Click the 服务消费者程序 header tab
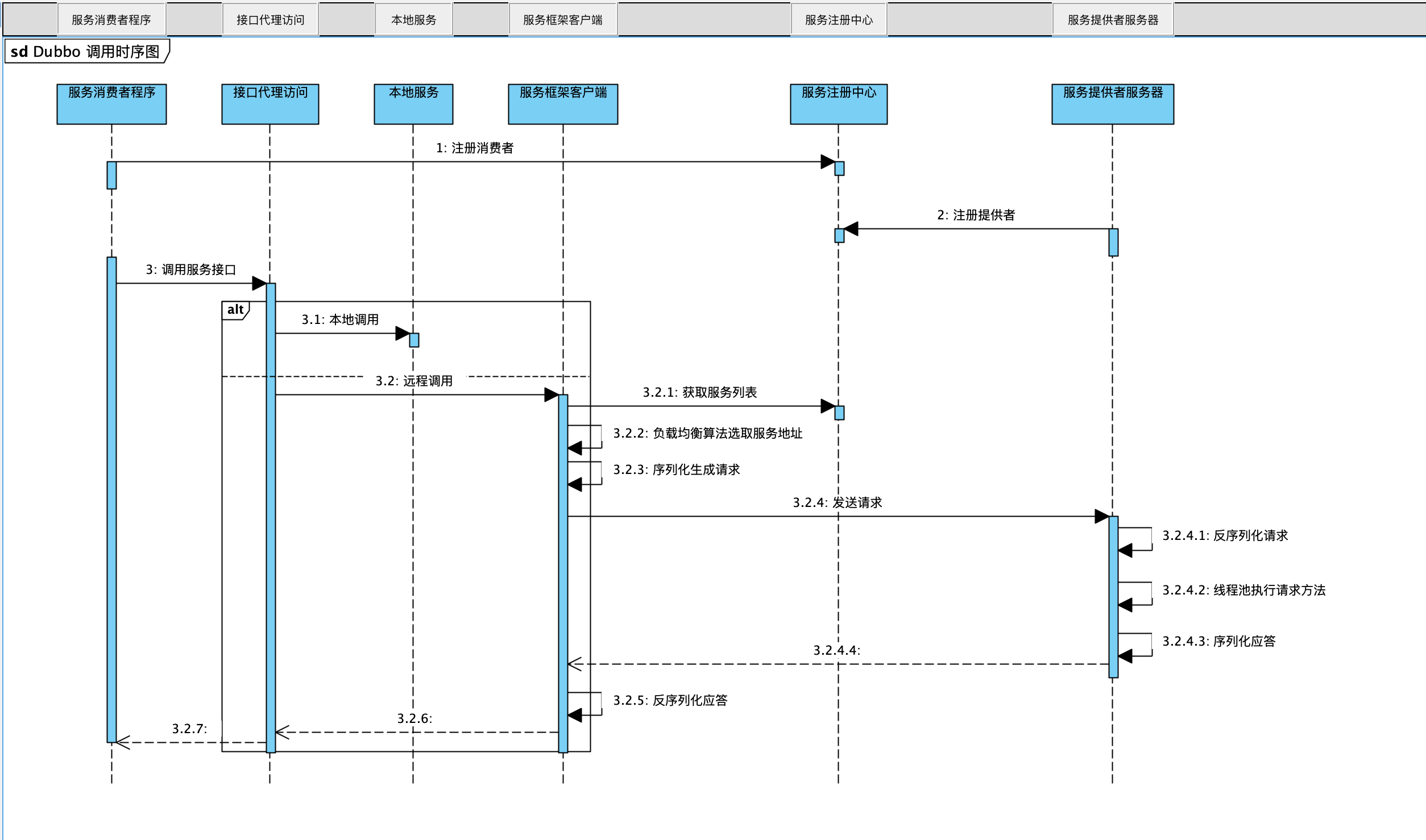The width and height of the screenshot is (1426, 840). [111, 20]
